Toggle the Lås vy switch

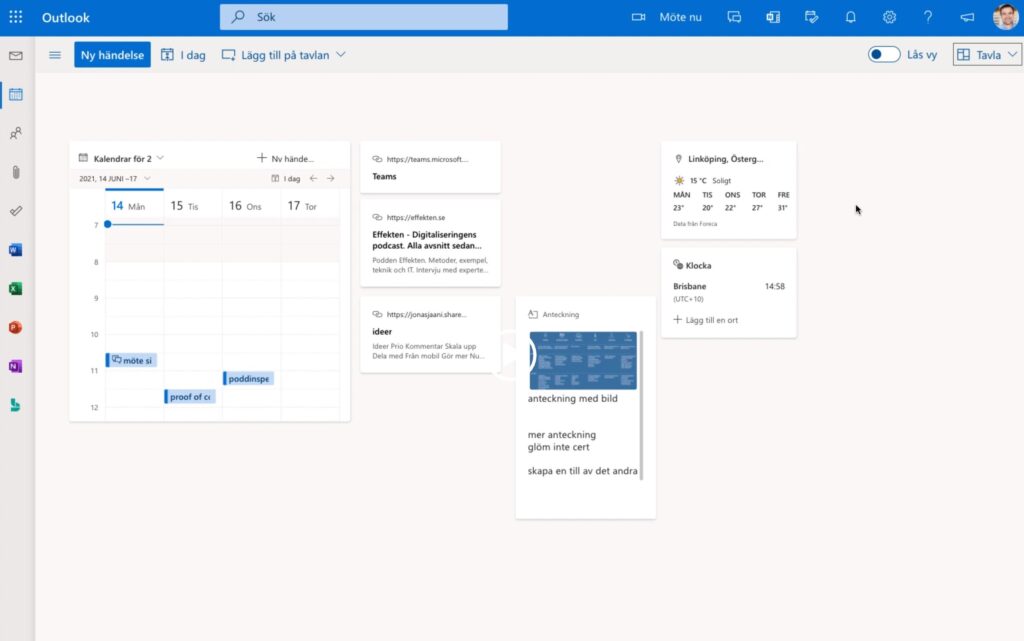884,55
